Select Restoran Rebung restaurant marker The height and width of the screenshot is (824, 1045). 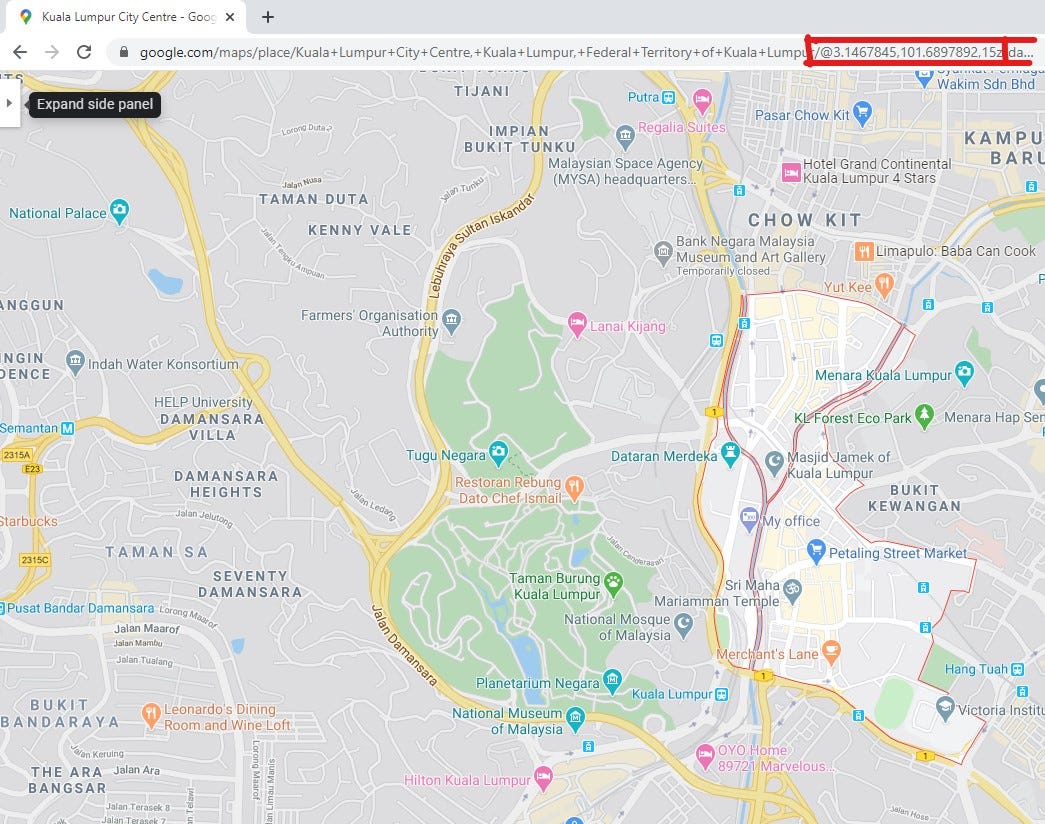(574, 487)
